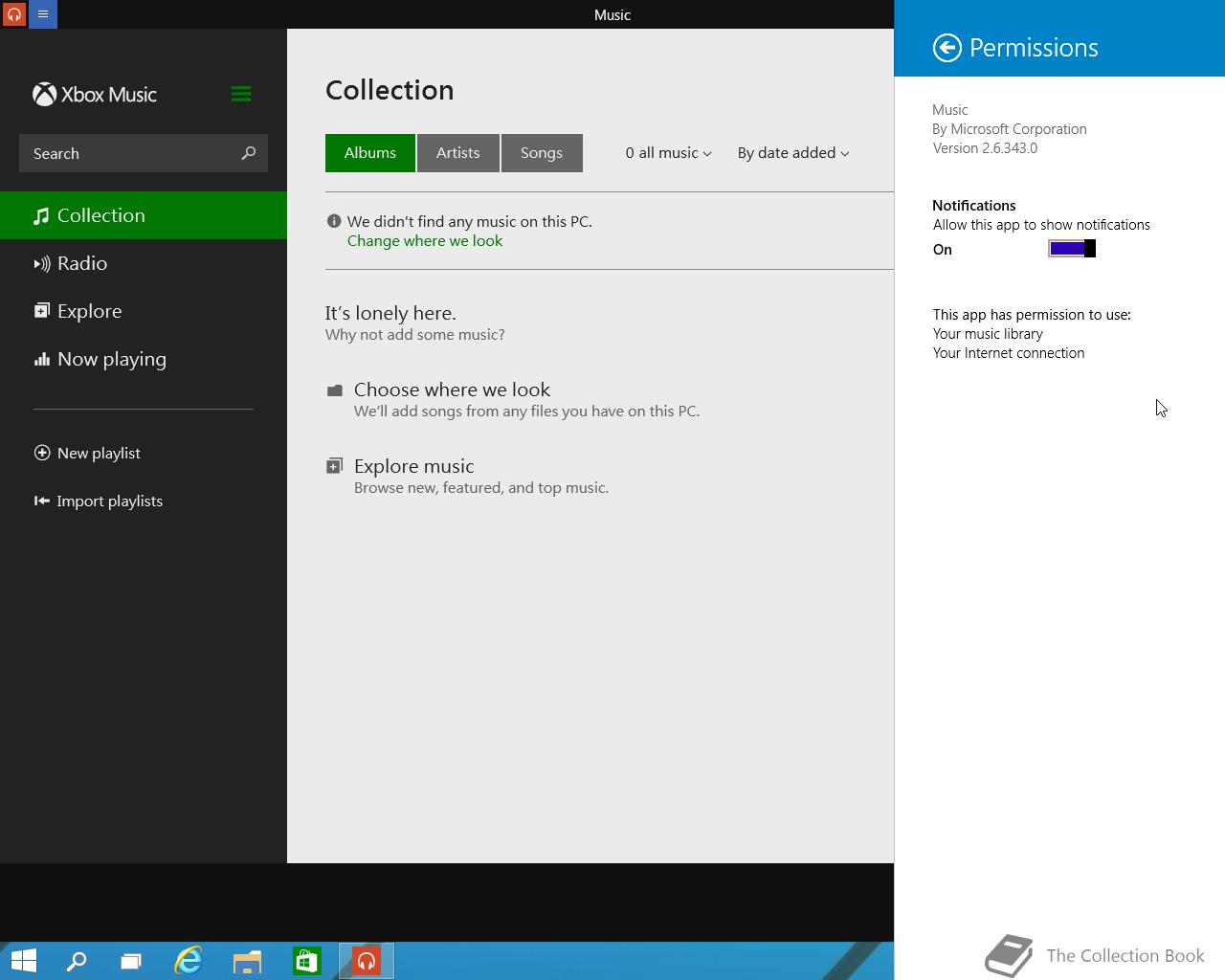Screen dimensions: 1225x980
Task: Launch Internet Explorer from the taskbar
Action: point(189,961)
